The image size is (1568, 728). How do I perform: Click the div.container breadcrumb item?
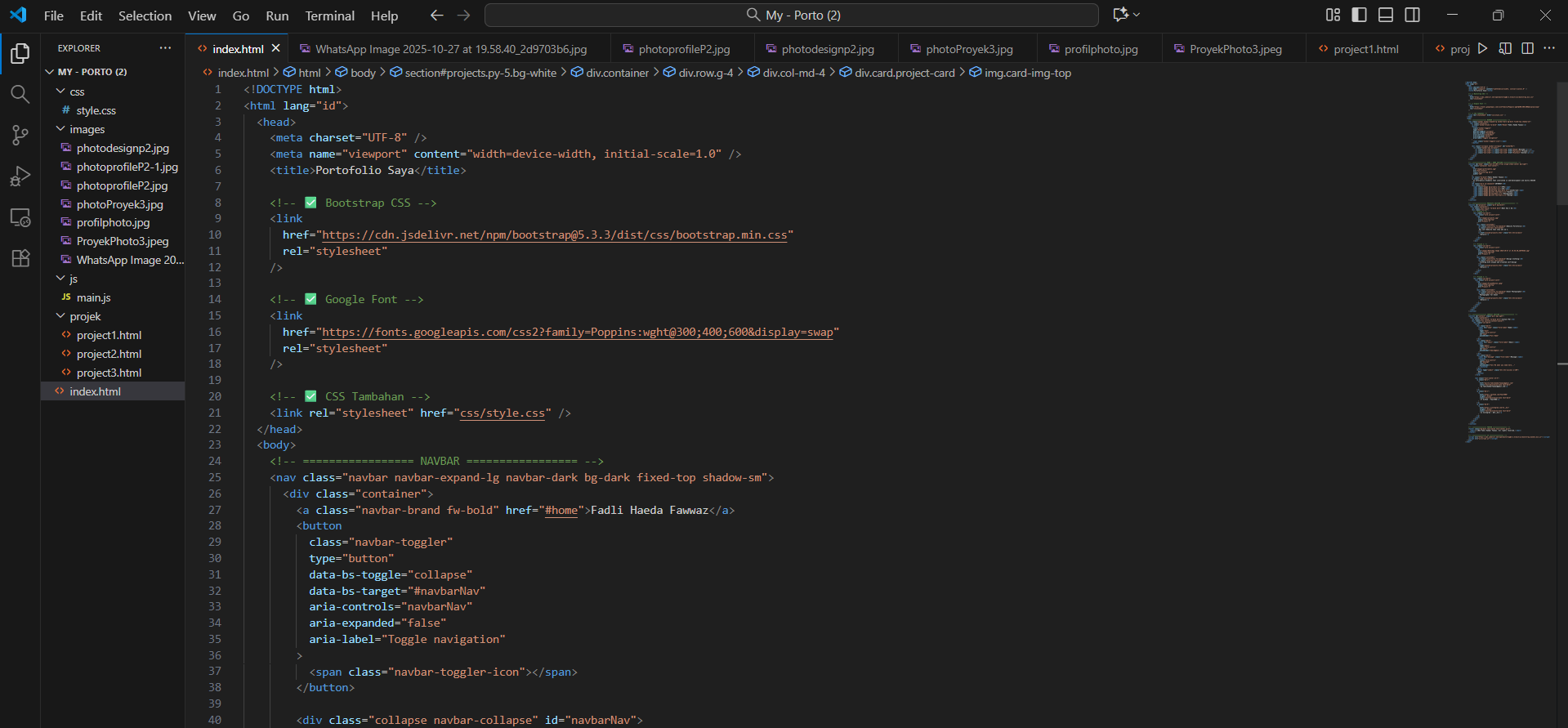pos(617,73)
